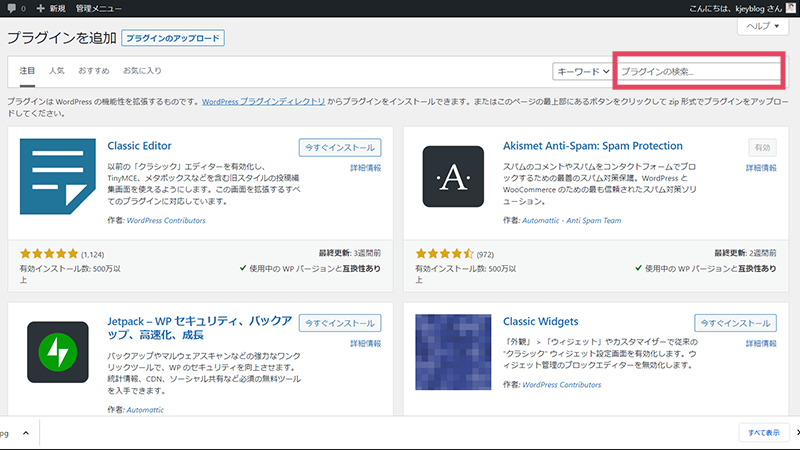Click the Akismet star rating
This screenshot has height=450, width=800.
444,254
